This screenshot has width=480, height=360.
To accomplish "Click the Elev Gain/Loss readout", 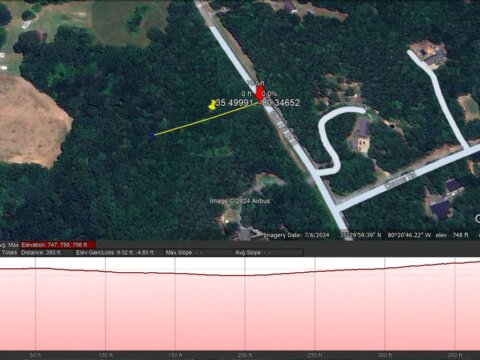I will pos(115,252).
